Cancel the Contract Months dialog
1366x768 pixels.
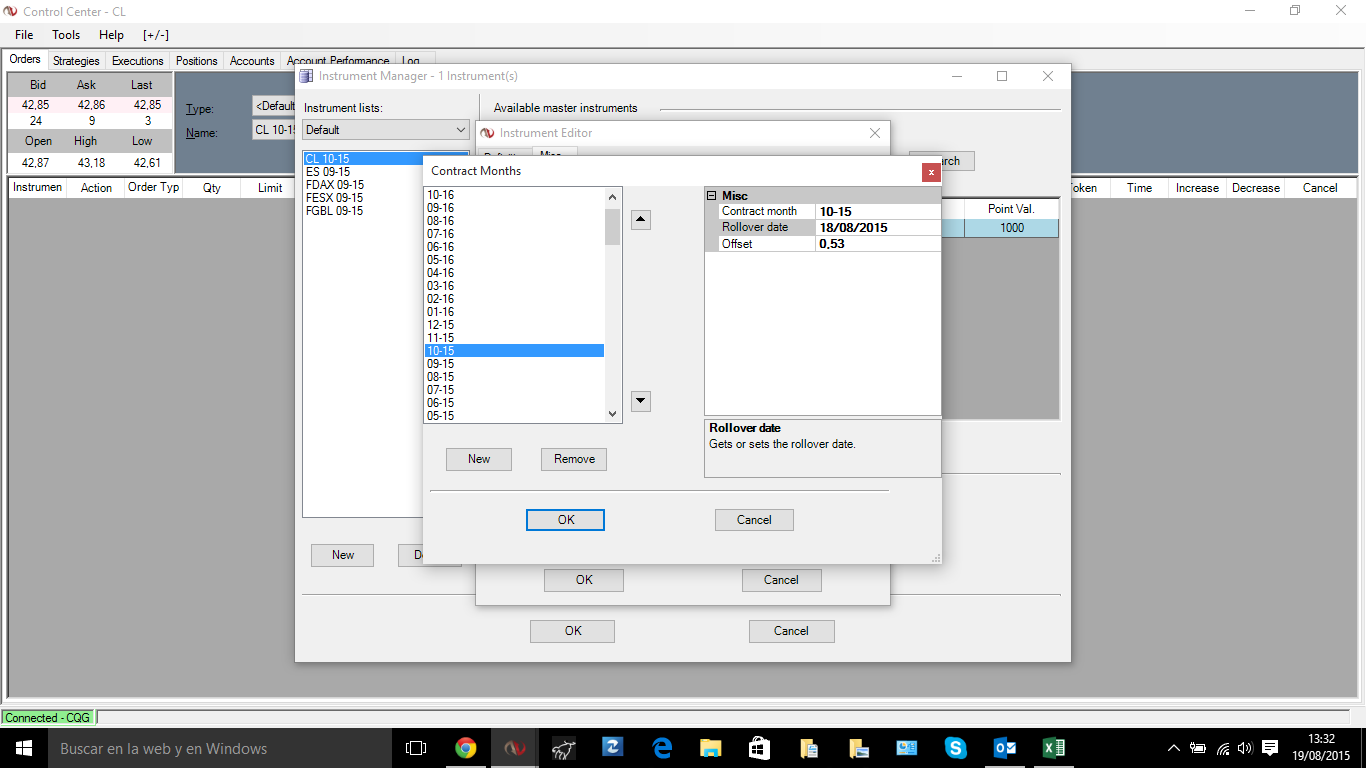click(x=754, y=520)
